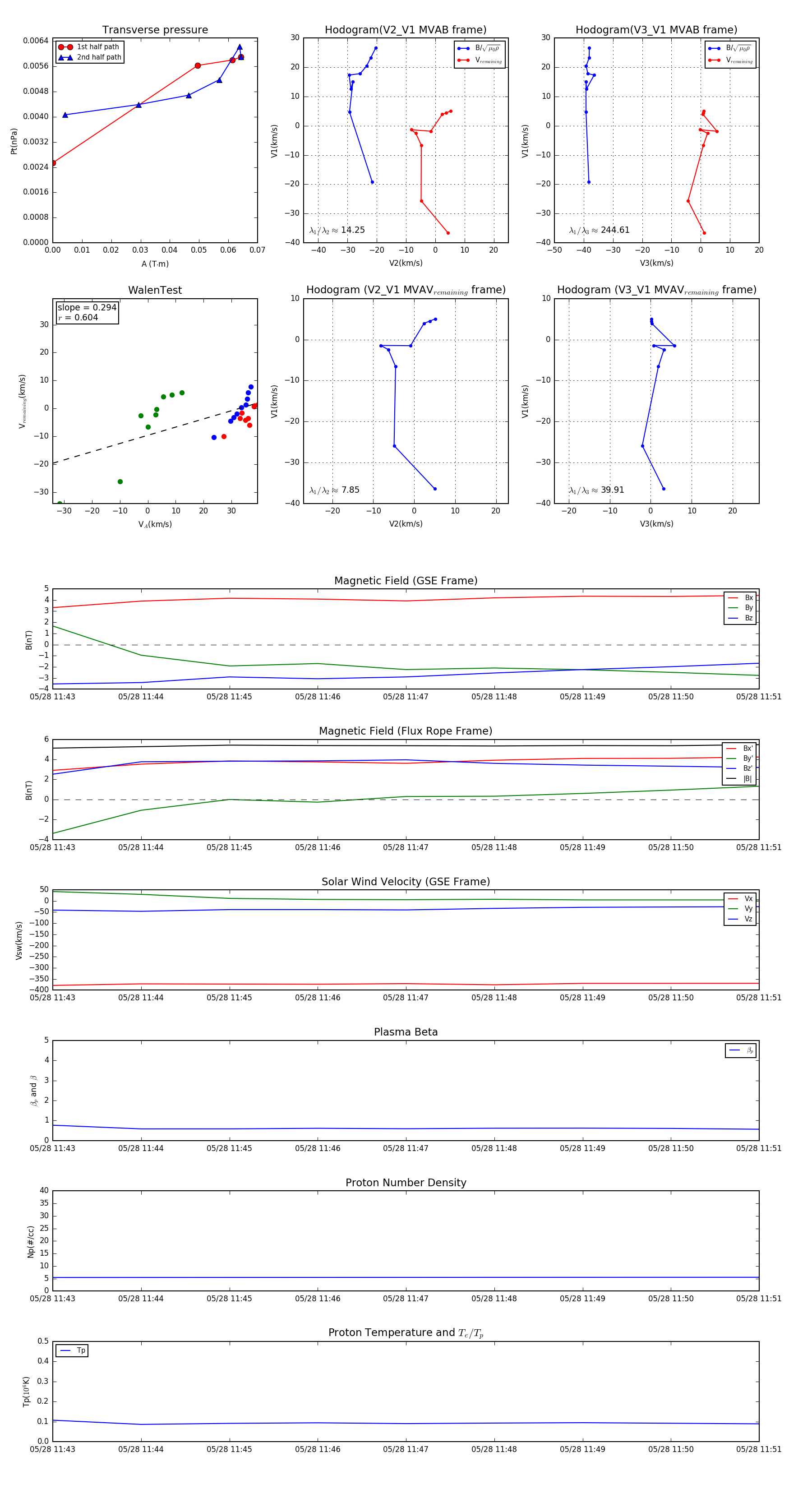Click the 39.91 eigenvalue ratio annotation
This screenshot has width=812, height=1489.
[596, 490]
